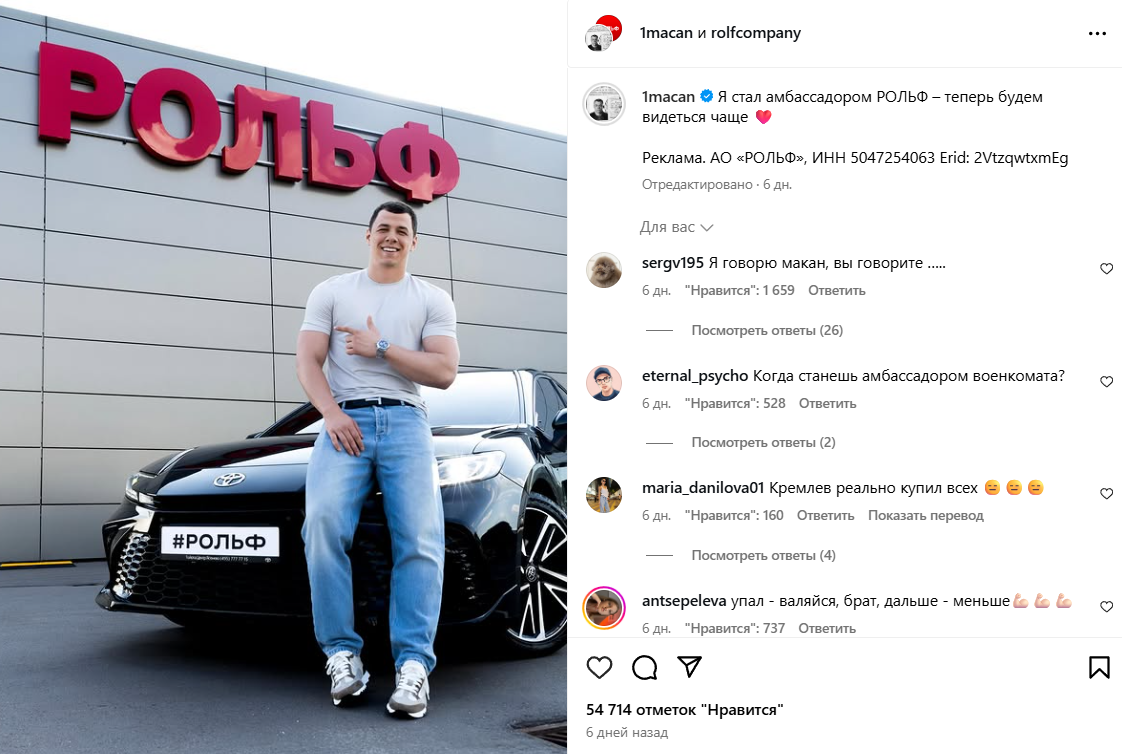Expand Посмотреть ответы (26) replies

click(767, 331)
